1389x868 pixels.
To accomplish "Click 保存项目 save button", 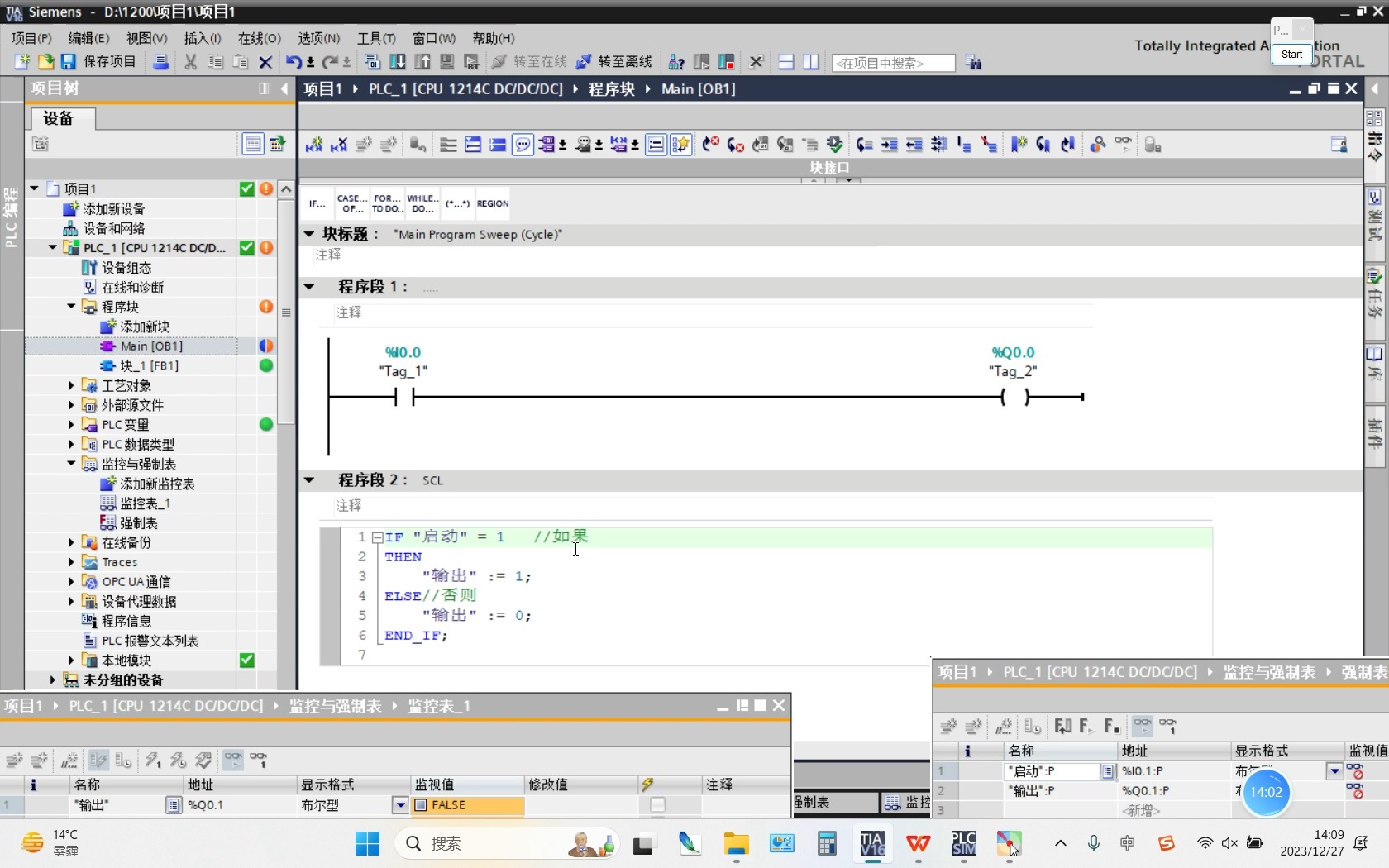I will pyautogui.click(x=99, y=62).
